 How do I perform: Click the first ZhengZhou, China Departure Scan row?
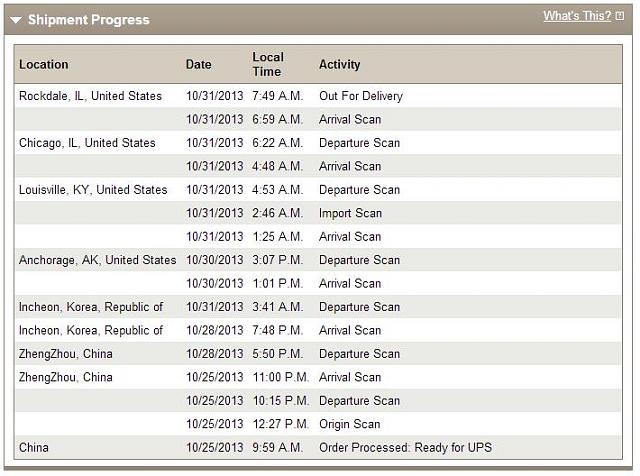(318, 354)
